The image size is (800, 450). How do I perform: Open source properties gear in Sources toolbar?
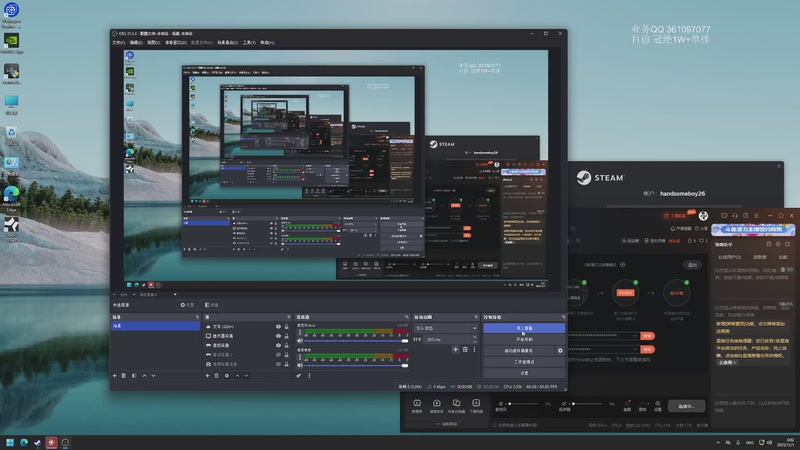click(227, 376)
